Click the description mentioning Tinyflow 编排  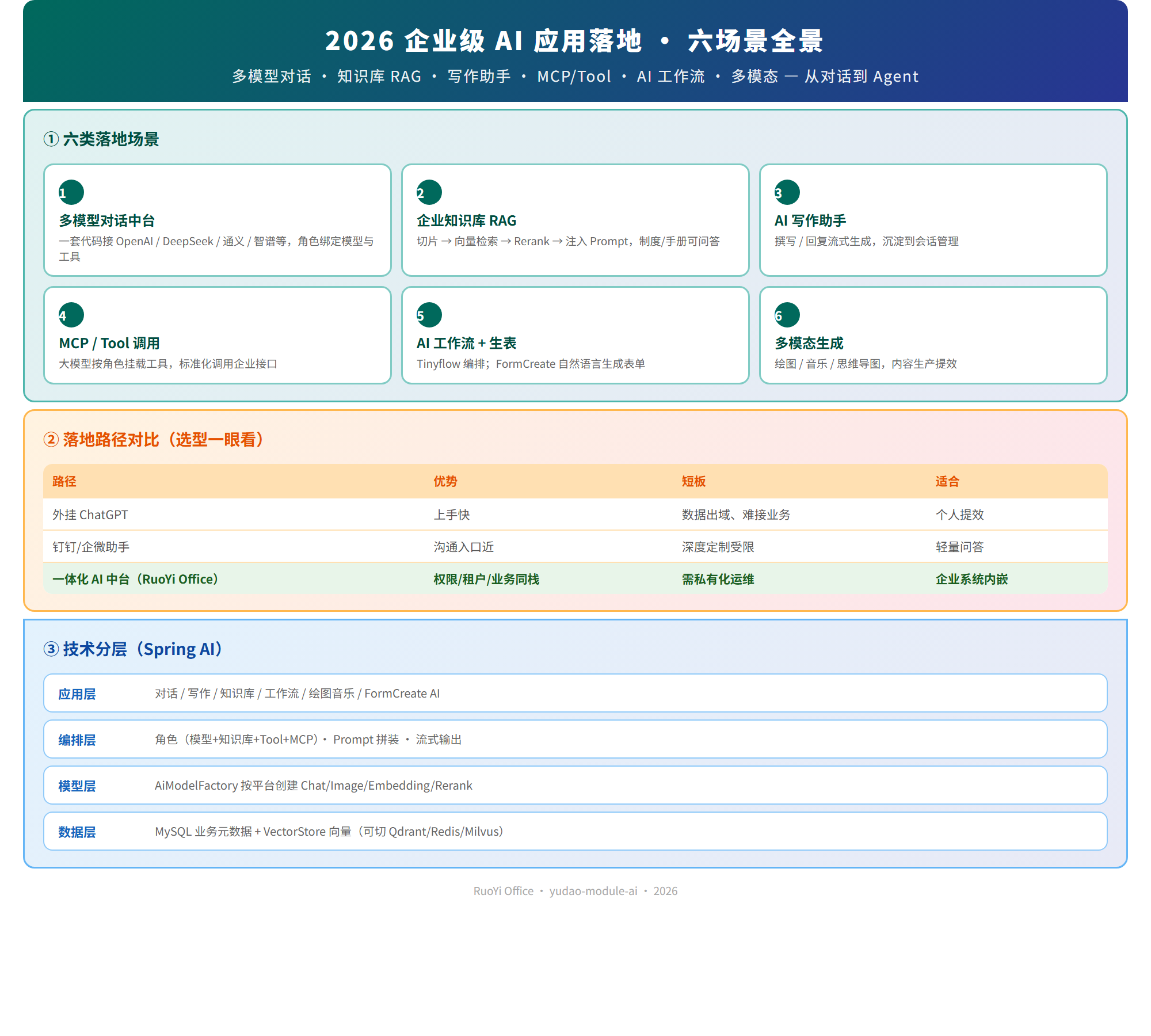531,364
